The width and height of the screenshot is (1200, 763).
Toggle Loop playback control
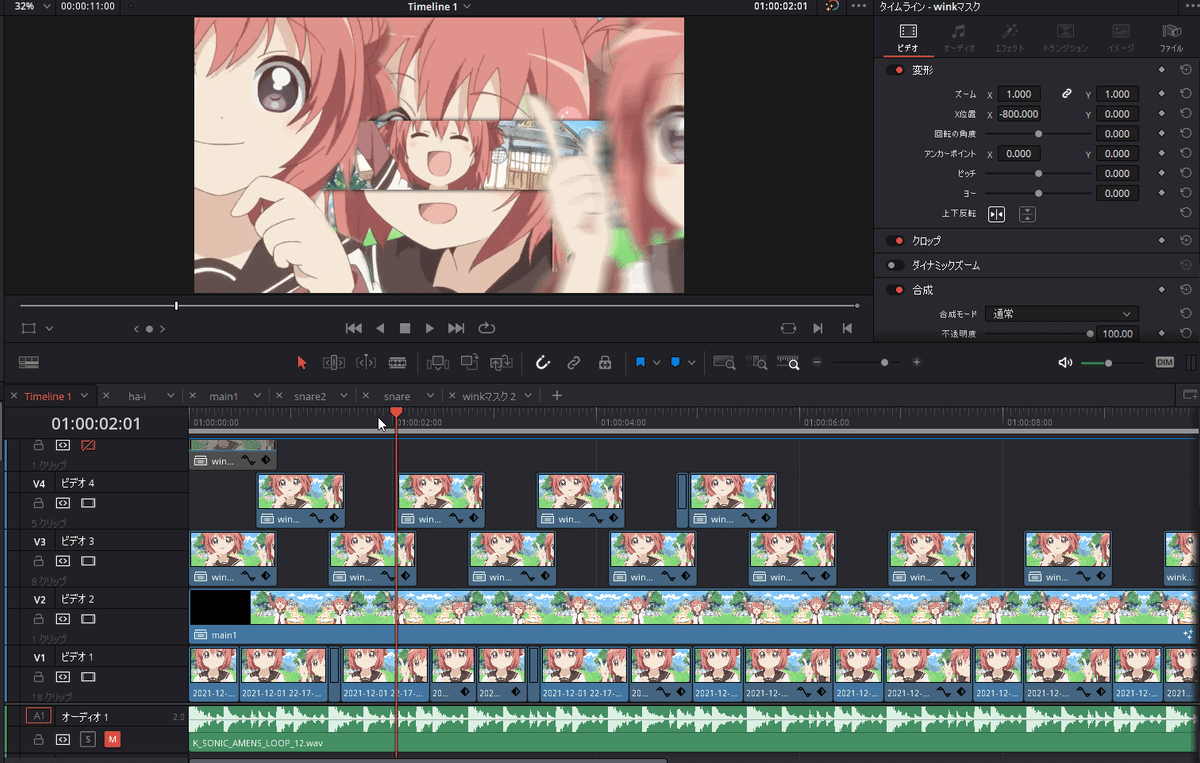click(x=487, y=328)
